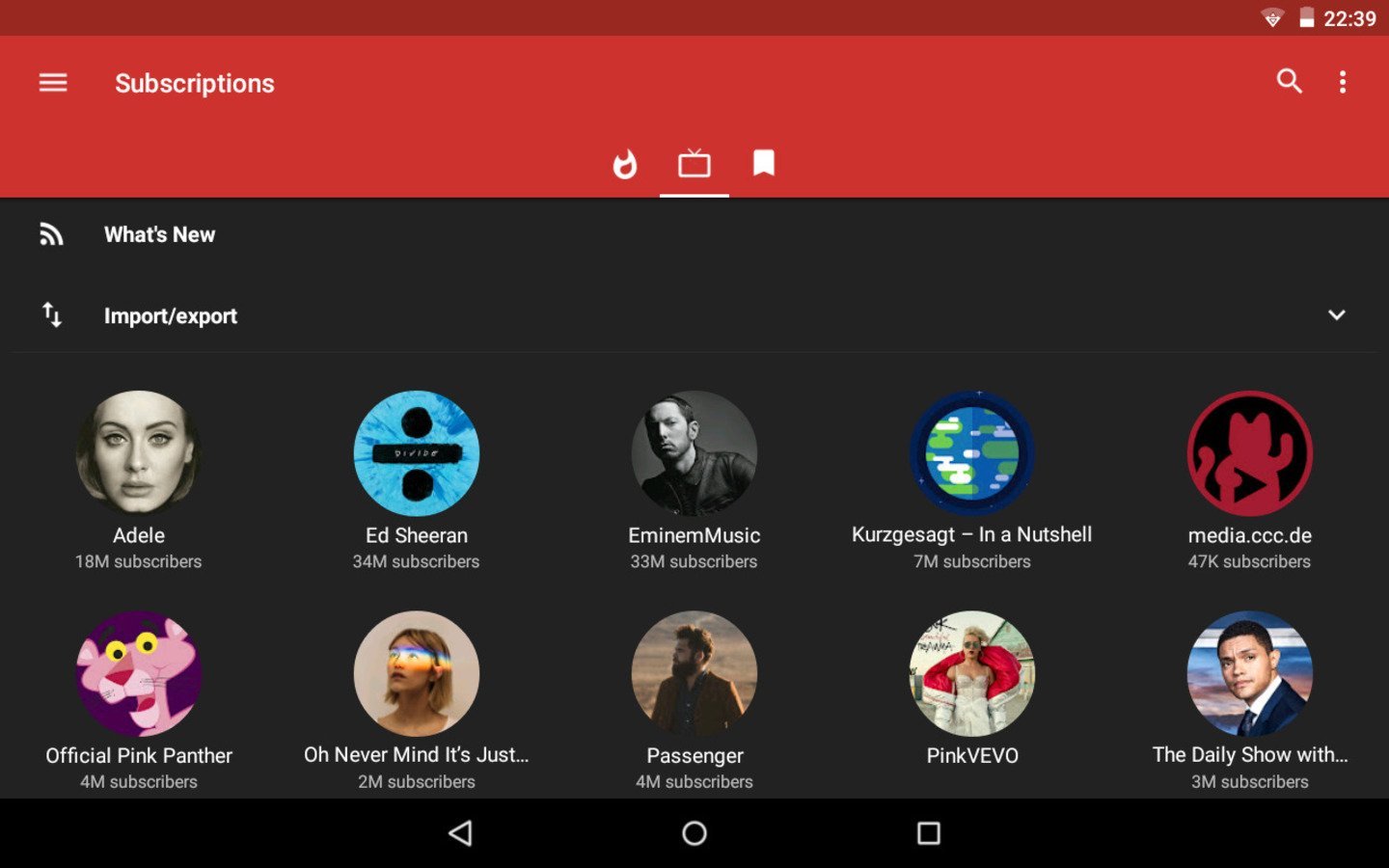Tap the Android home button
Image resolution: width=1389 pixels, height=868 pixels.
[x=694, y=833]
